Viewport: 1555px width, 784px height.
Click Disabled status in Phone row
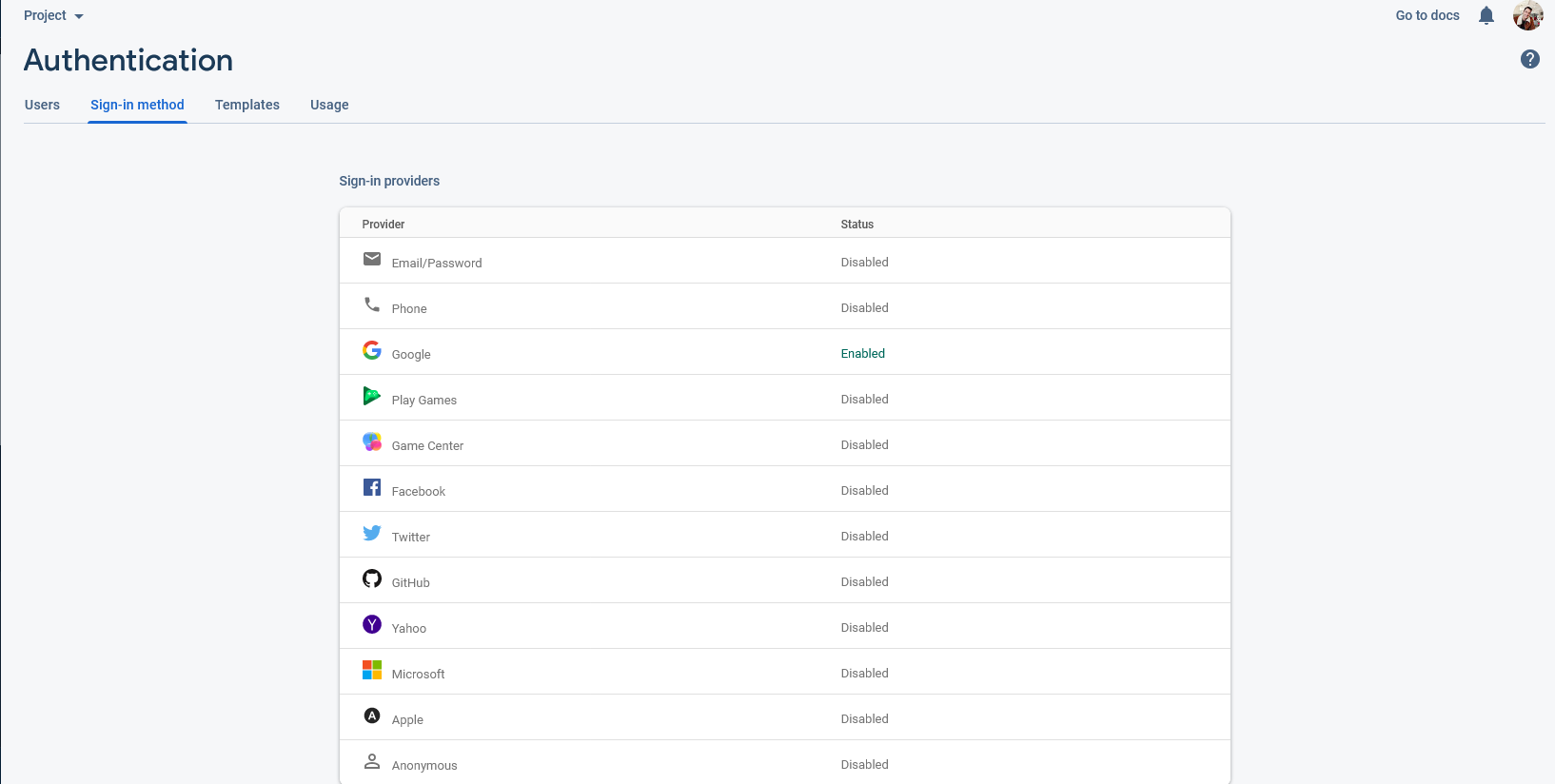pyautogui.click(x=865, y=307)
